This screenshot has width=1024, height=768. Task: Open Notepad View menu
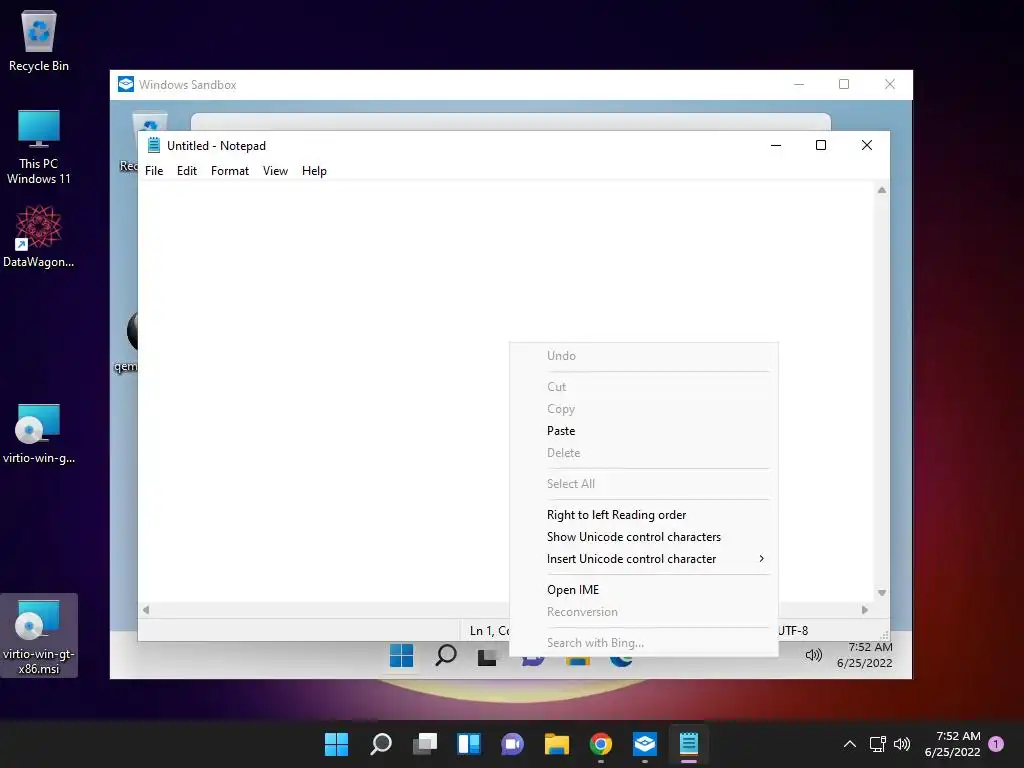pyautogui.click(x=275, y=170)
